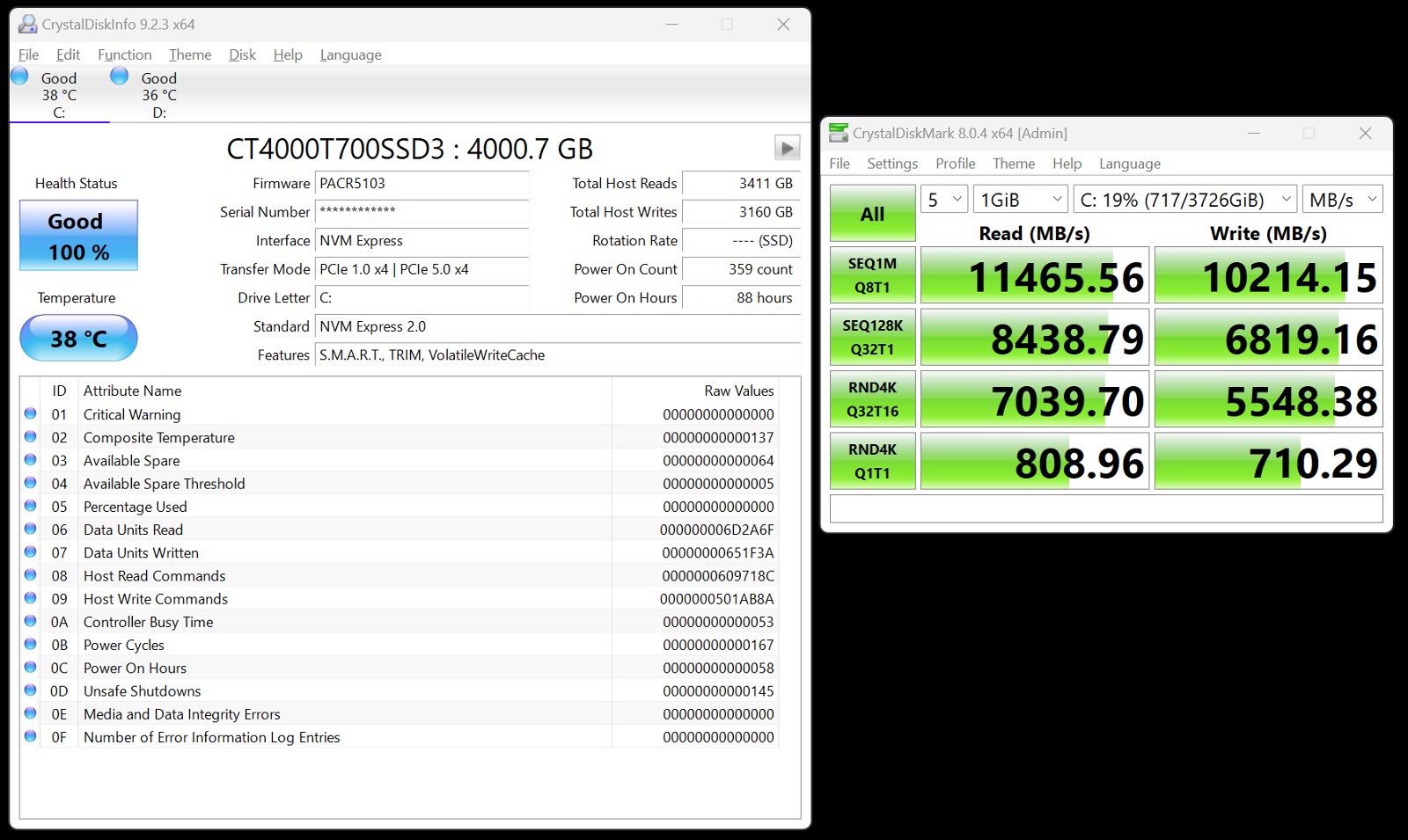The image size is (1408, 840).
Task: Open Language menu in CrystalDiskMark
Action: coord(1130,164)
